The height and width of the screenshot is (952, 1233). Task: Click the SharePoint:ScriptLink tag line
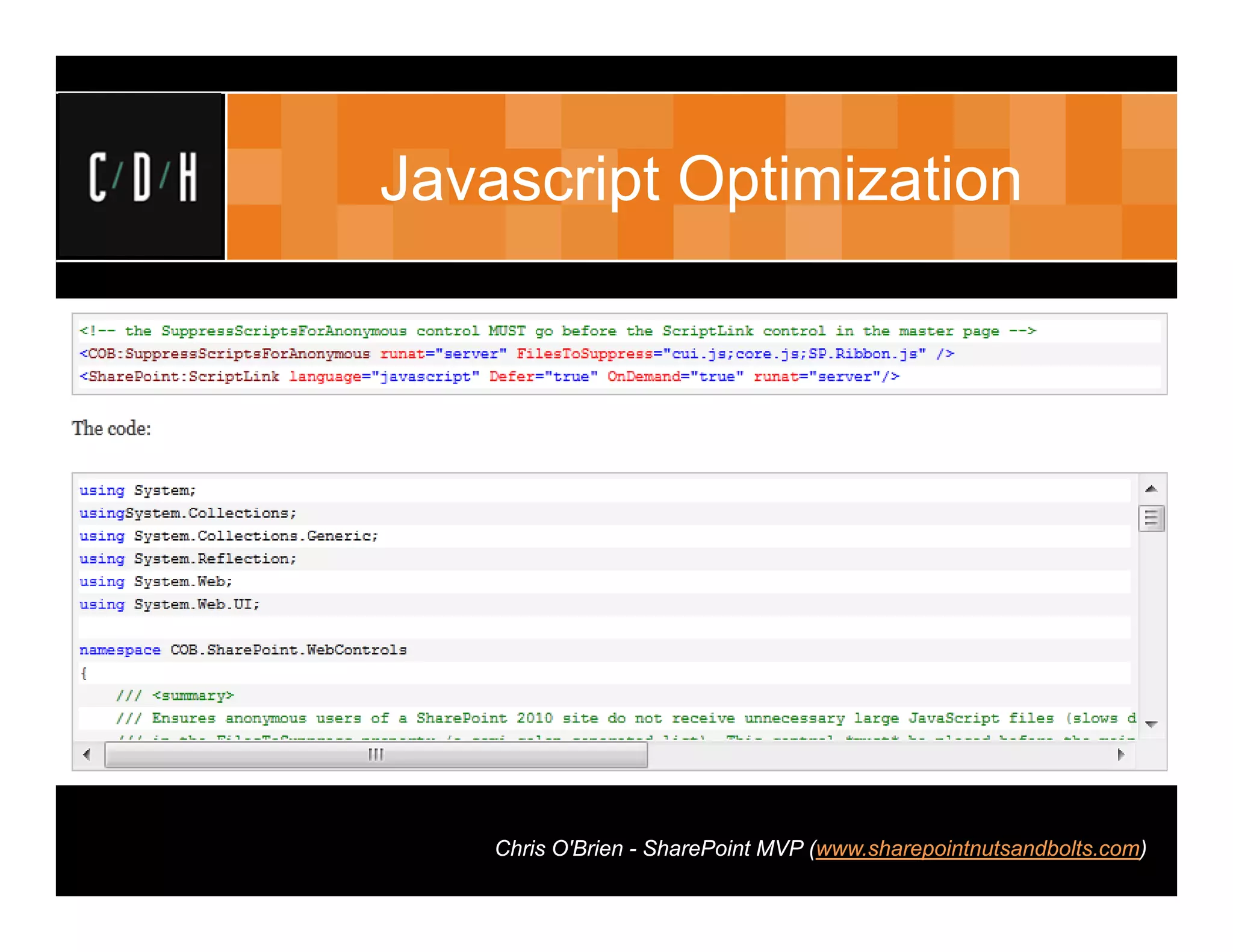click(489, 377)
